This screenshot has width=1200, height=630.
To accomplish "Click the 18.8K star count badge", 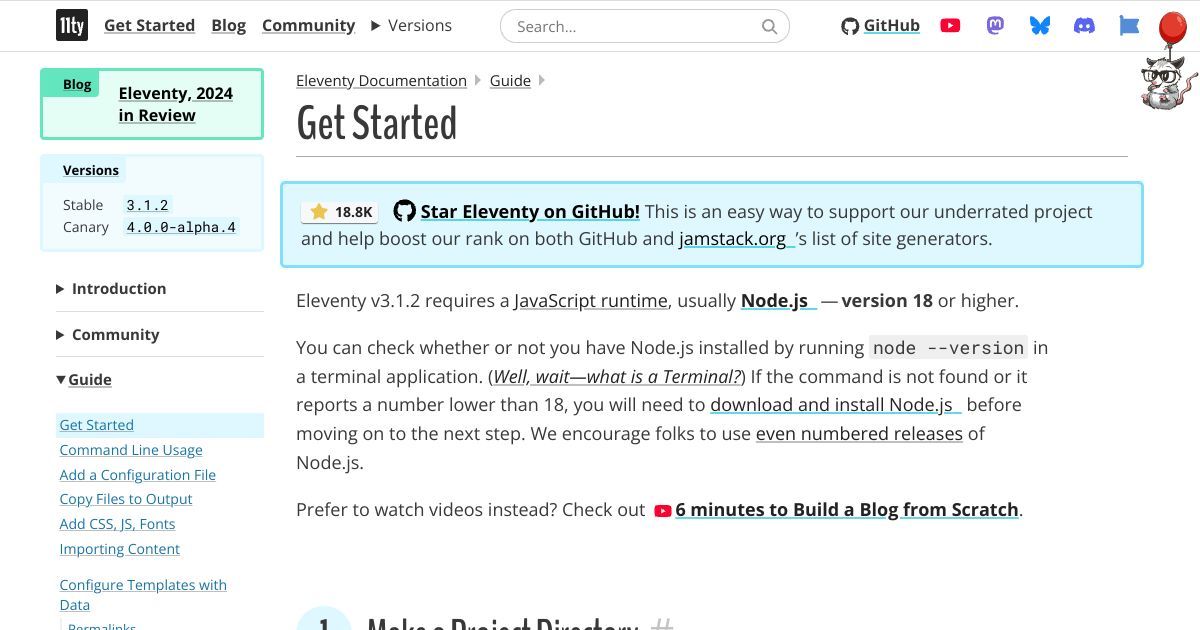I will 341,212.
